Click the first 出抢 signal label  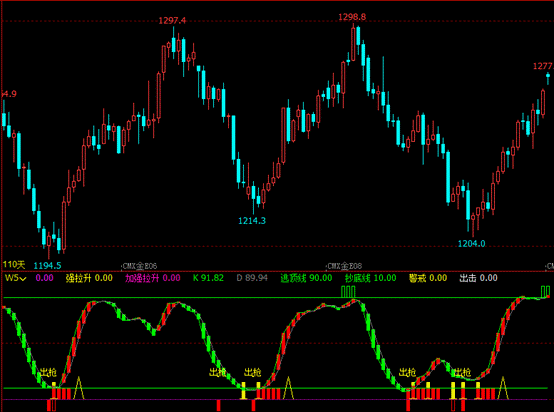[x=48, y=372]
